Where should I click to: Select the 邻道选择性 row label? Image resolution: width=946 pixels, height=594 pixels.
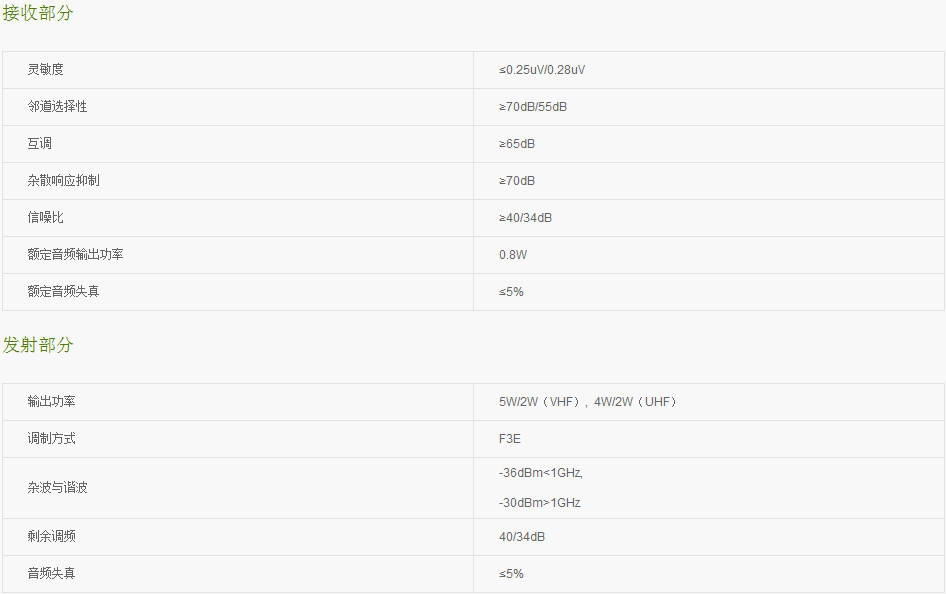(x=57, y=107)
